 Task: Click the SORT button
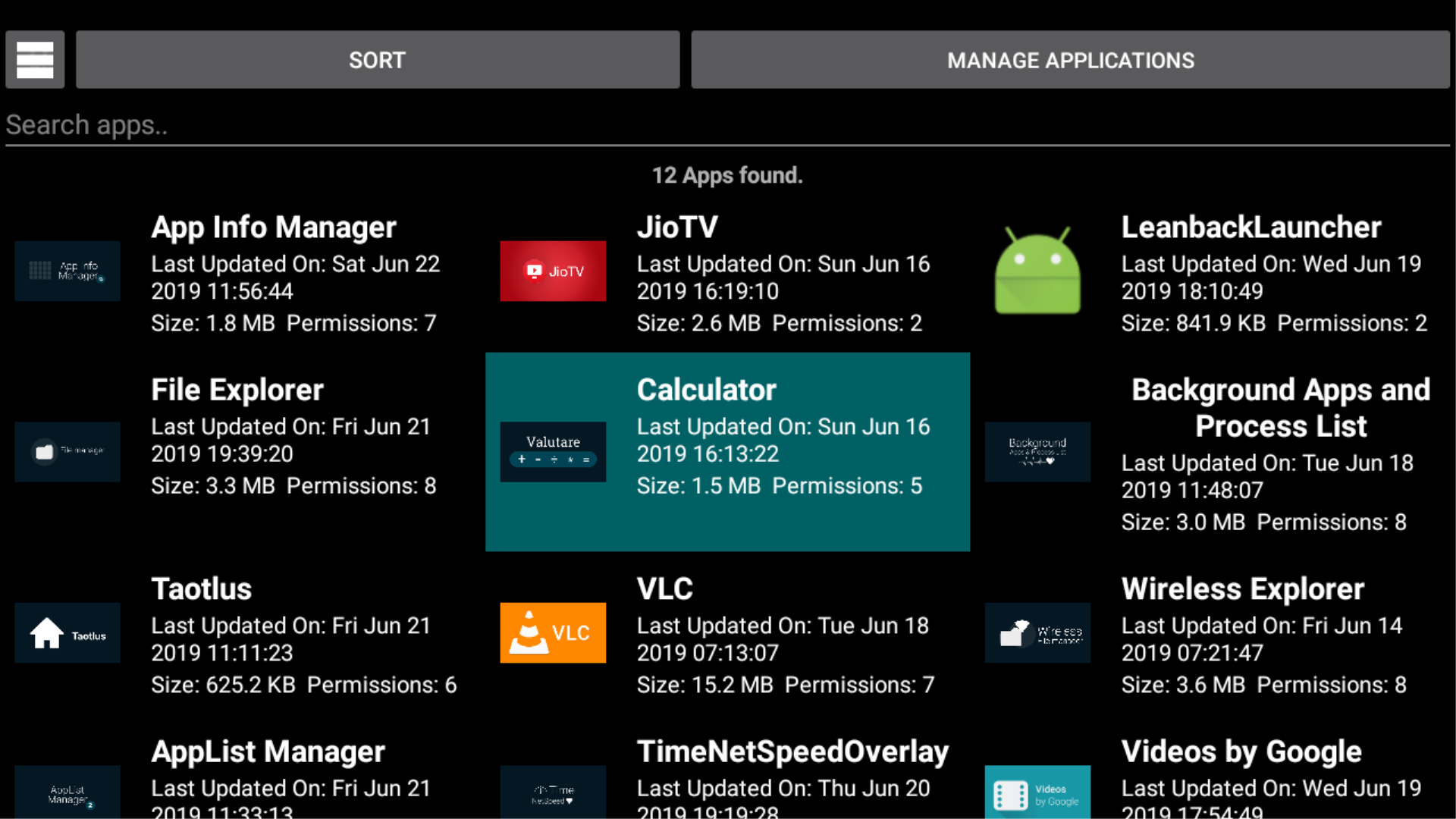pos(377,59)
